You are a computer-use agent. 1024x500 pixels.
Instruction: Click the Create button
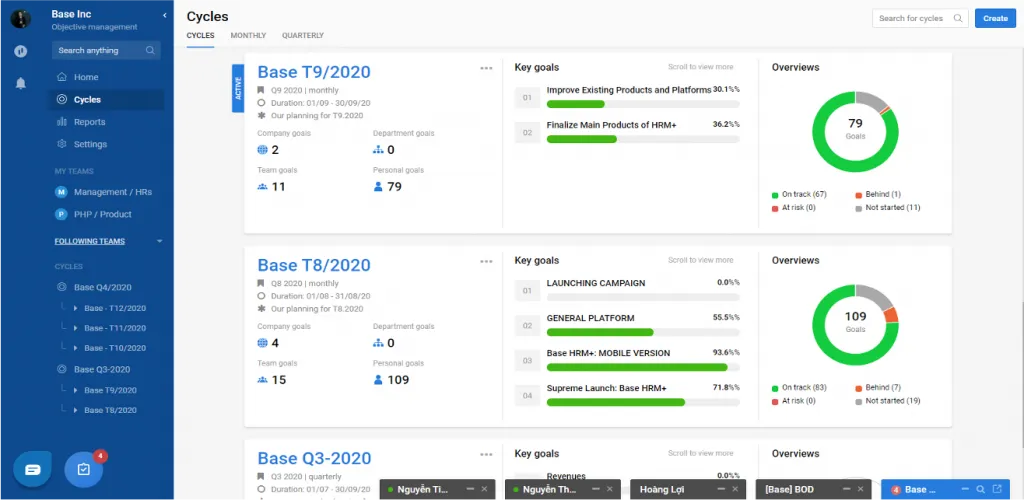tap(995, 18)
